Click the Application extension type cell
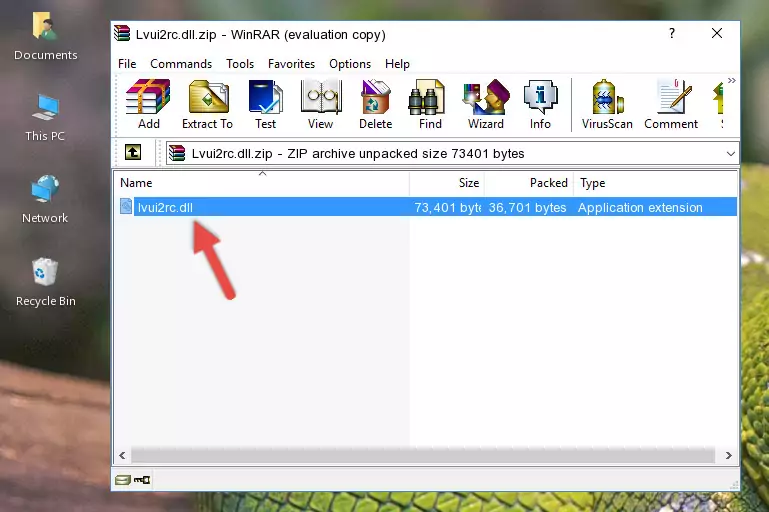The width and height of the screenshot is (769, 512). click(640, 207)
